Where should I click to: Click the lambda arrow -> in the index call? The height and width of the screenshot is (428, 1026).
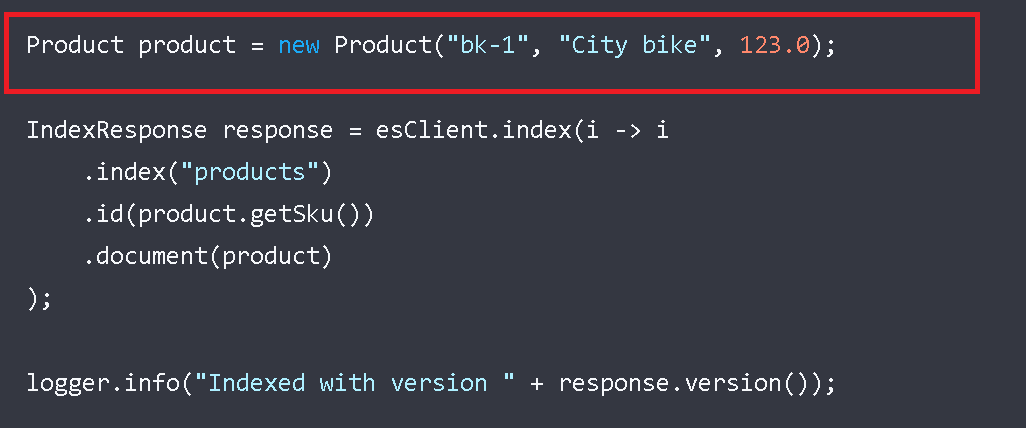click(x=627, y=131)
